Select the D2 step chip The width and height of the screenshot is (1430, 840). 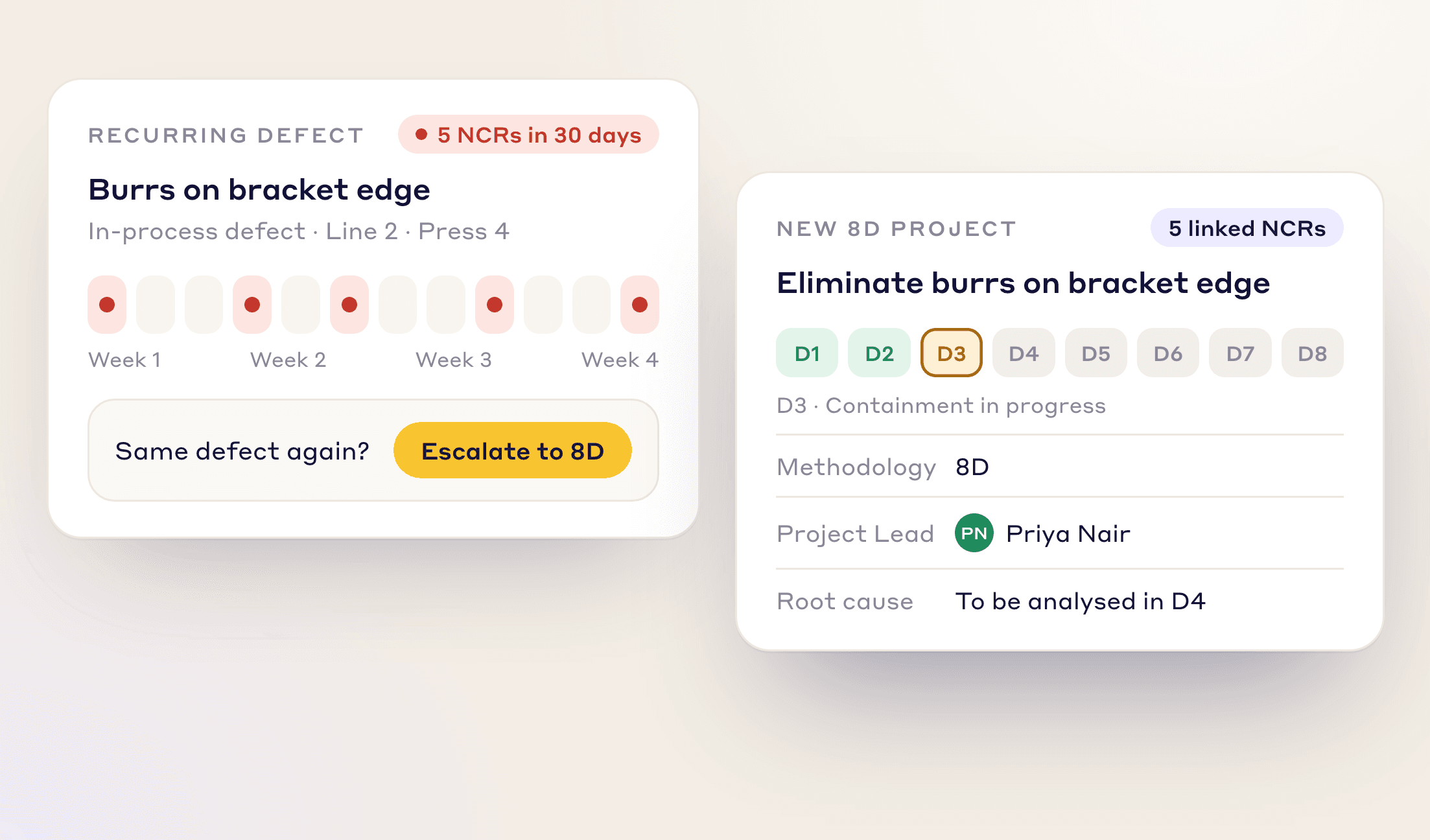click(879, 353)
